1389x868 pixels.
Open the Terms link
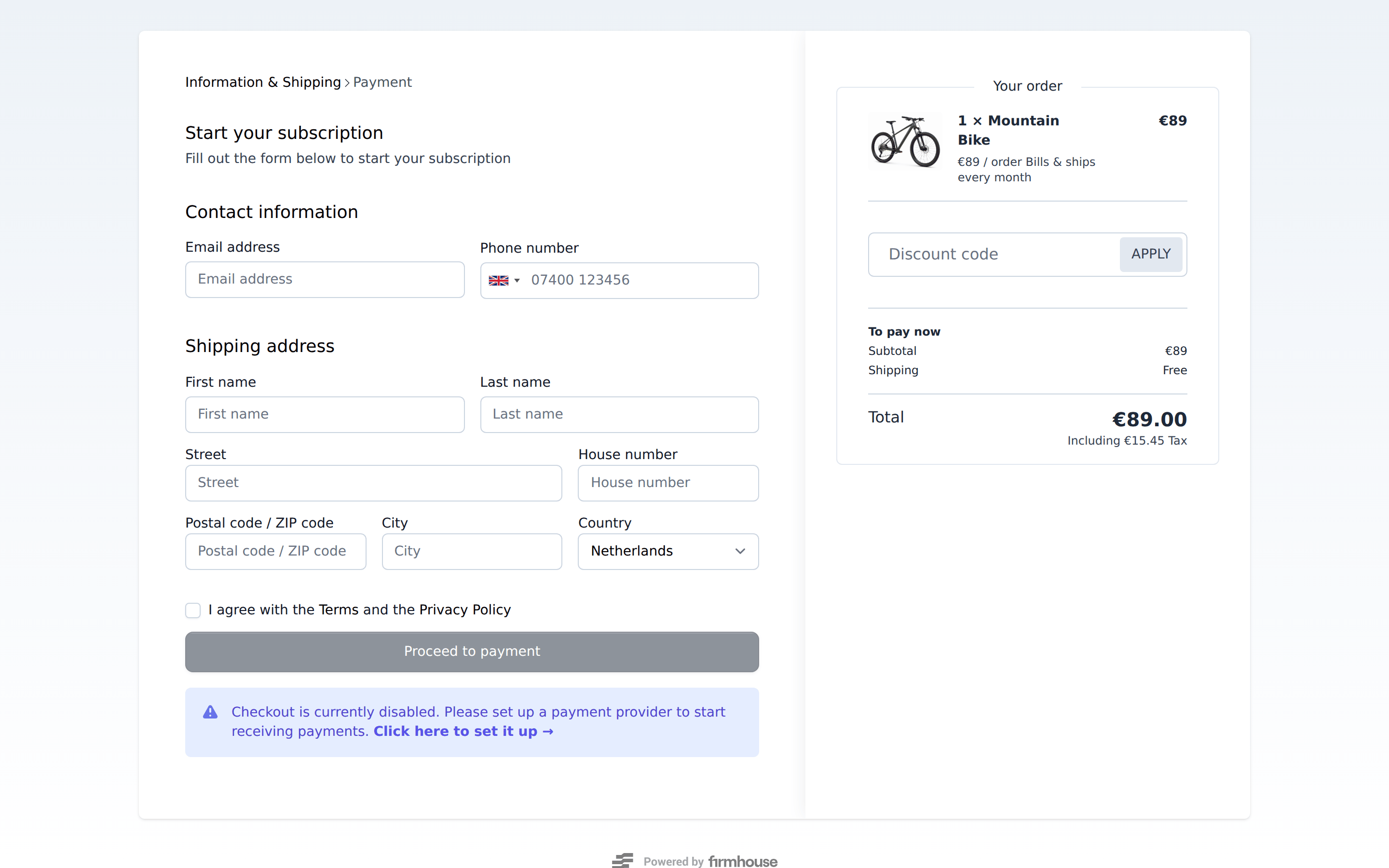tap(339, 610)
